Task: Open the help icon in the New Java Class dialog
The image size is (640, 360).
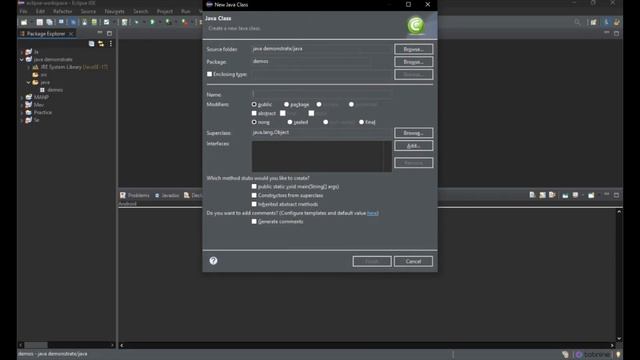Action: (x=213, y=261)
